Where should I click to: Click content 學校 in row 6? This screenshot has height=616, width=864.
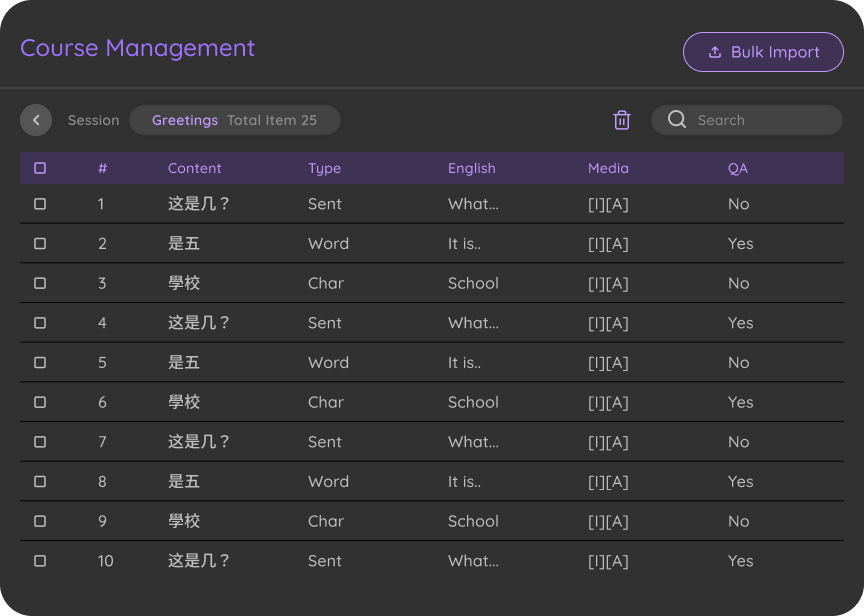tap(183, 402)
